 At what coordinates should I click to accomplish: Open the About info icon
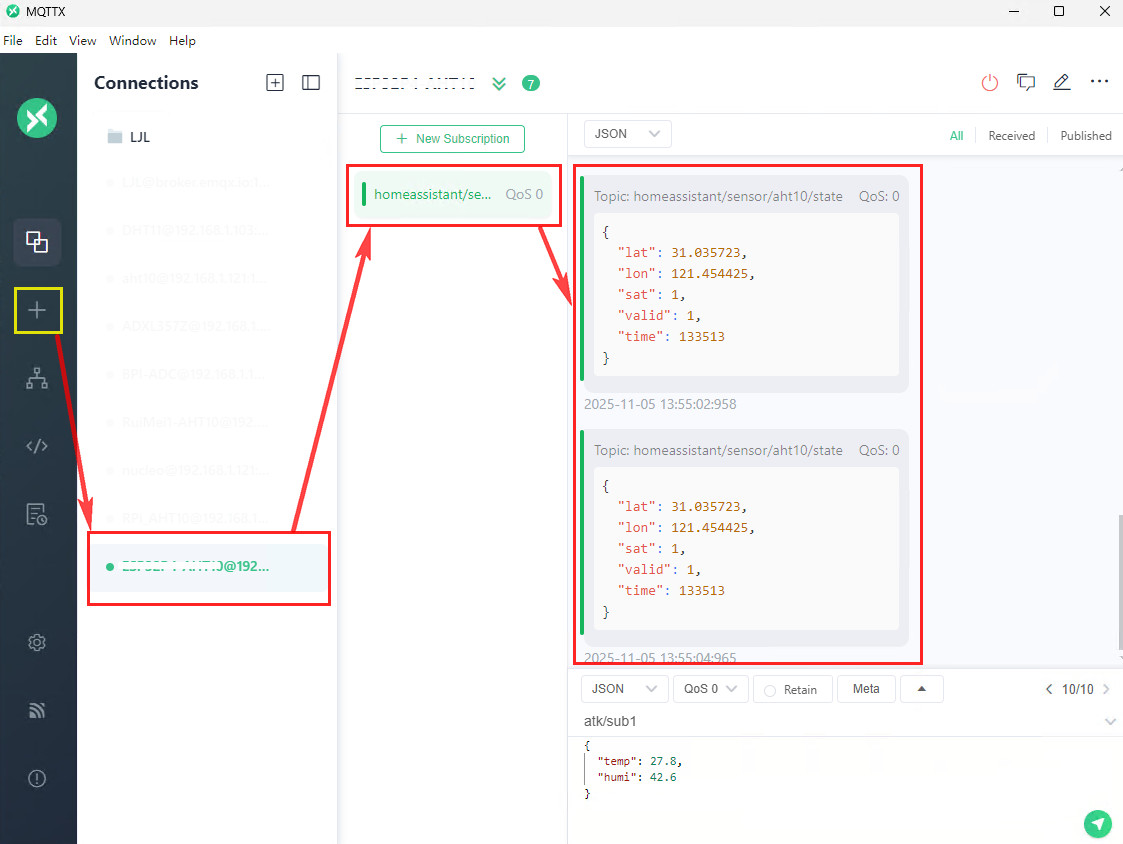point(37,778)
